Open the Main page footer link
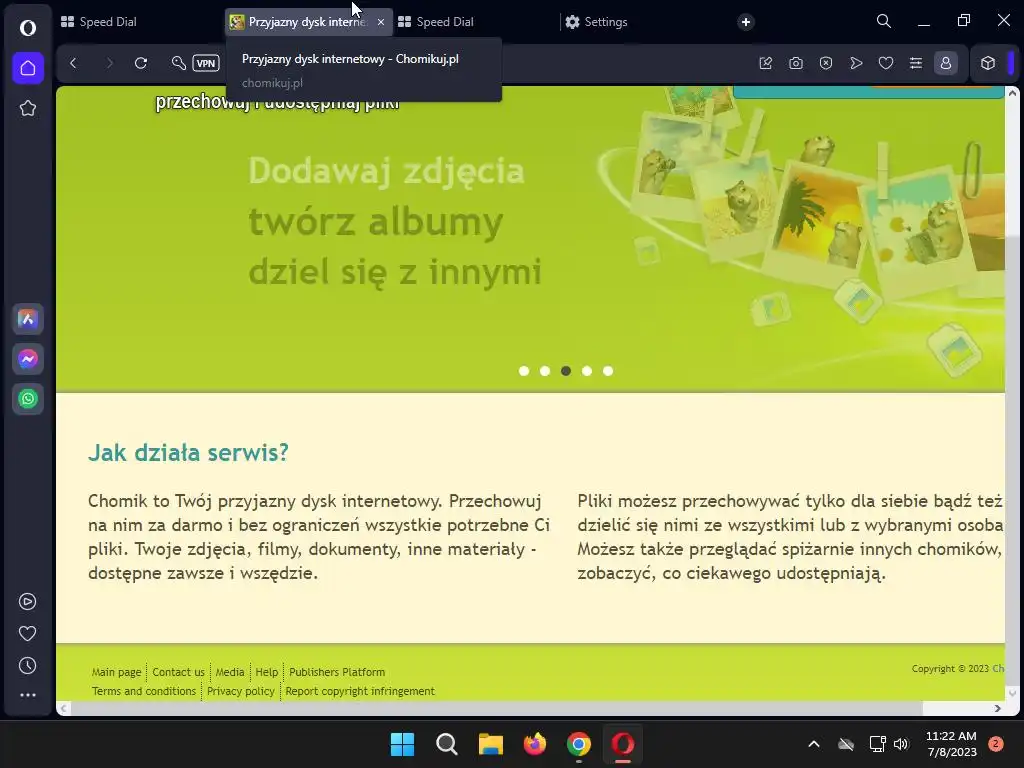Screen dimensions: 1024x768 click(x=116, y=672)
